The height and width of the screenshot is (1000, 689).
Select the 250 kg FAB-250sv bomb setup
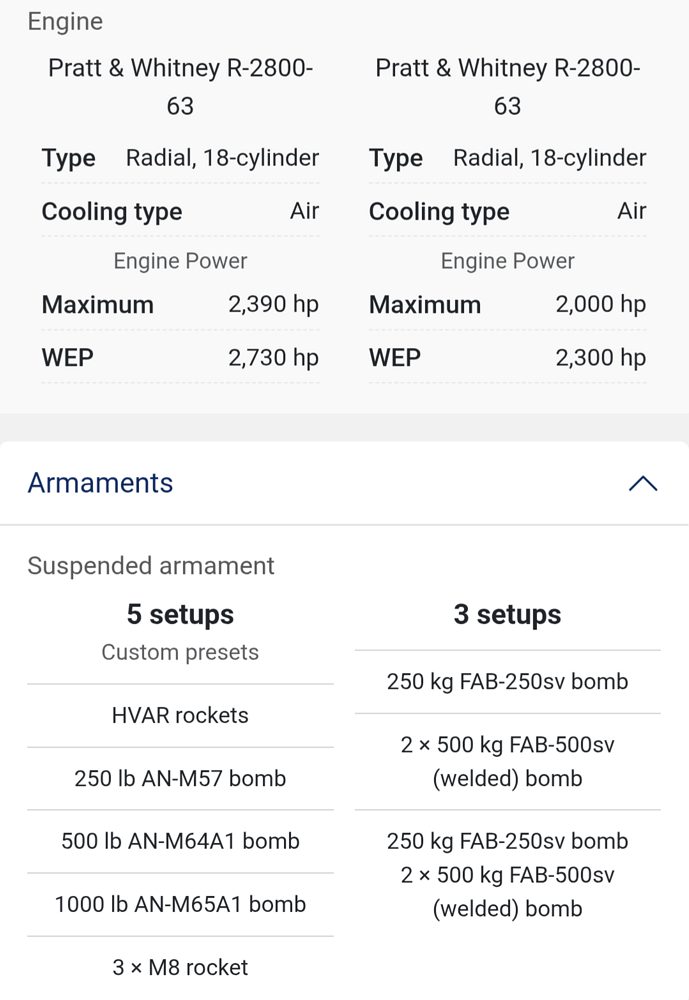point(507,681)
